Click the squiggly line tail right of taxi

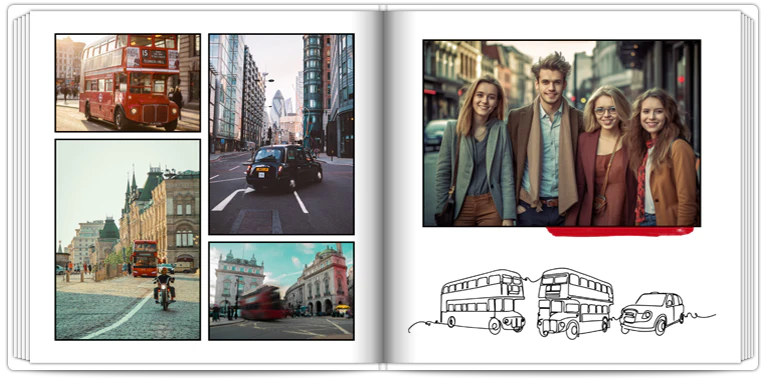(x=700, y=316)
